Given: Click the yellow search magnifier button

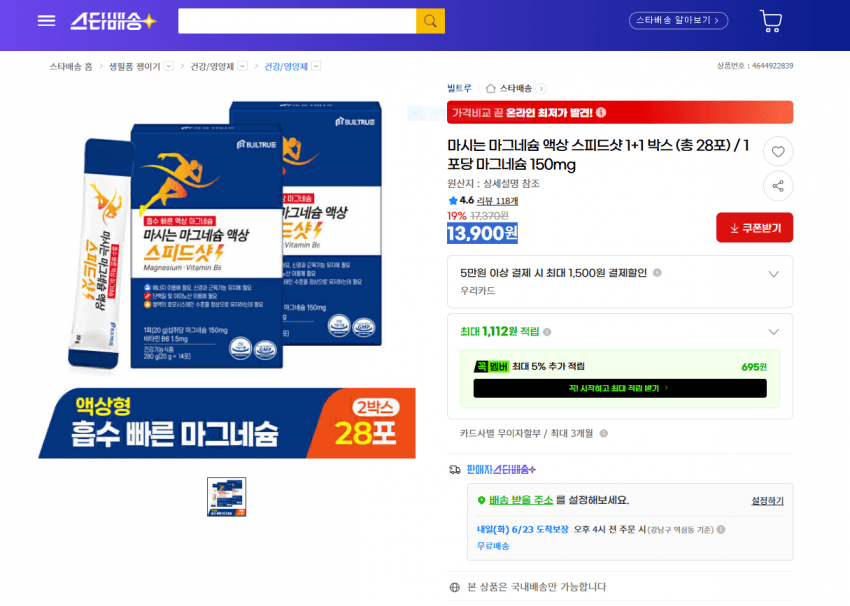Looking at the screenshot, I should pos(430,21).
